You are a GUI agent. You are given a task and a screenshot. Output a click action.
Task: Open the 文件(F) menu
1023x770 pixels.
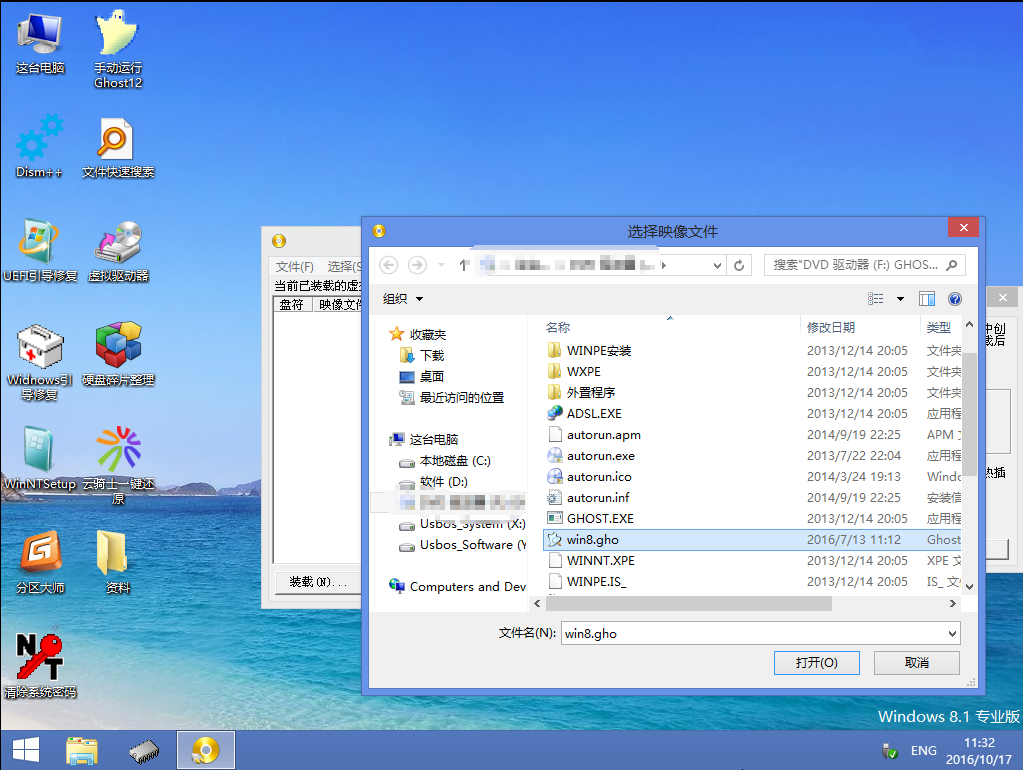(294, 267)
